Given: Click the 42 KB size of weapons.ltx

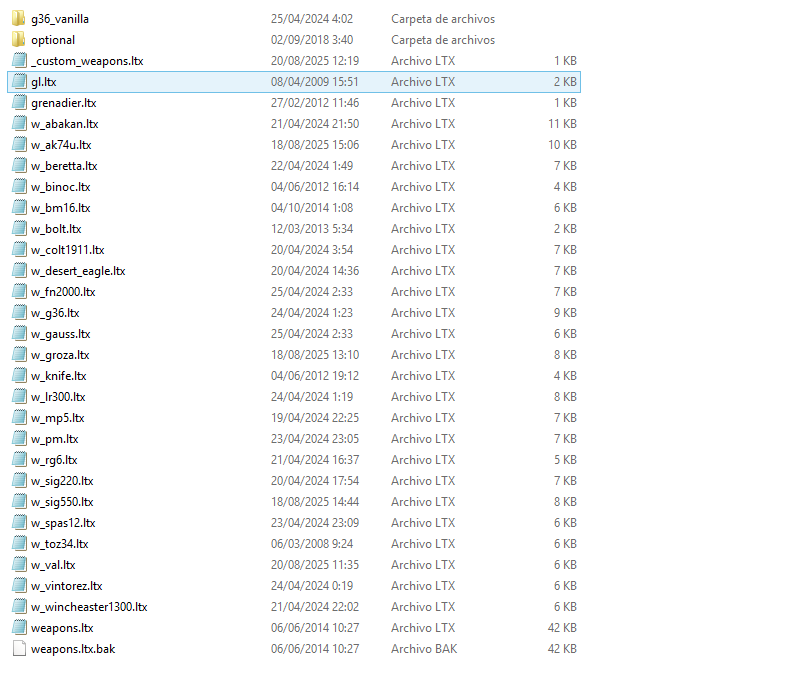Looking at the screenshot, I should pyautogui.click(x=562, y=628).
